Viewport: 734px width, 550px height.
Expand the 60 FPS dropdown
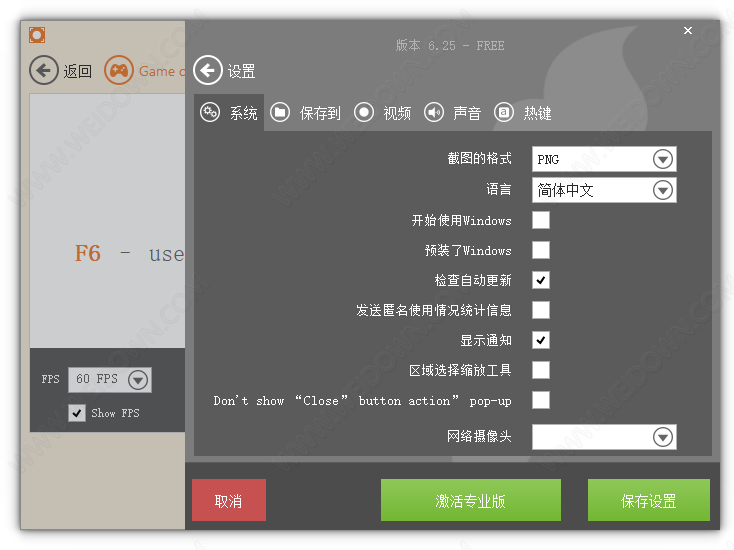tap(138, 379)
